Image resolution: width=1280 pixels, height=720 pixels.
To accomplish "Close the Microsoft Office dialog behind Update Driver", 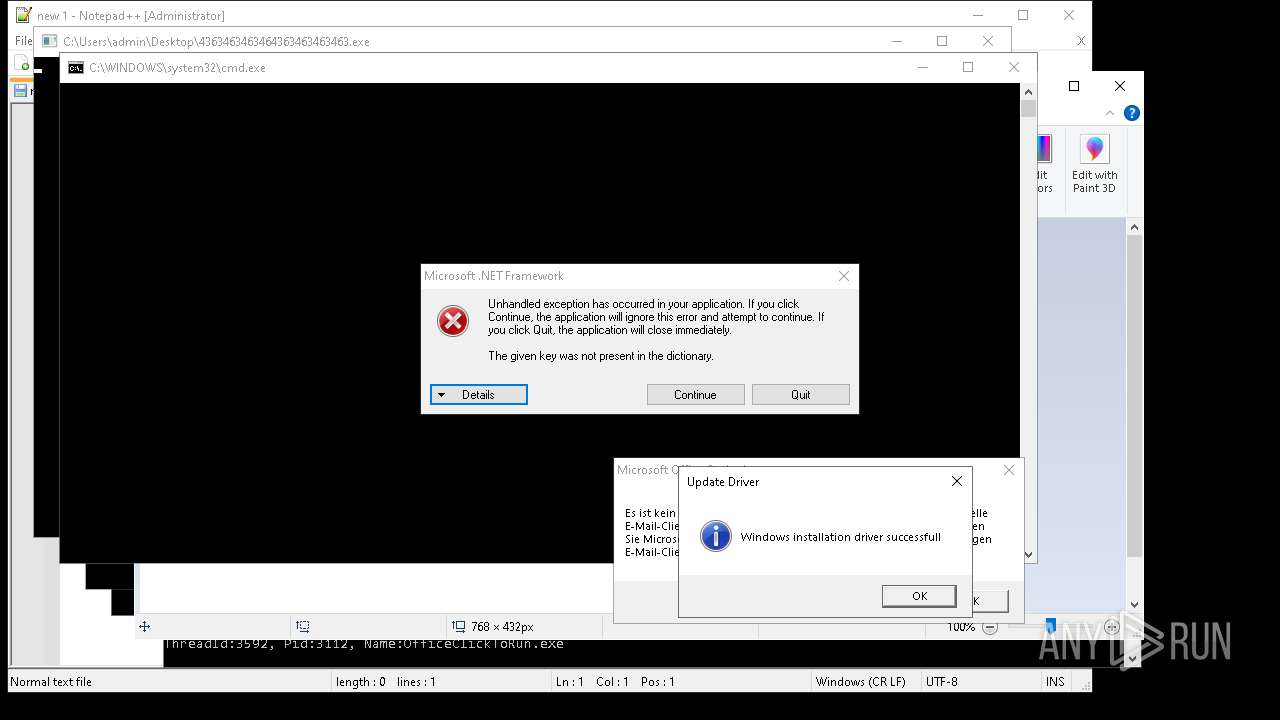I will (1009, 470).
